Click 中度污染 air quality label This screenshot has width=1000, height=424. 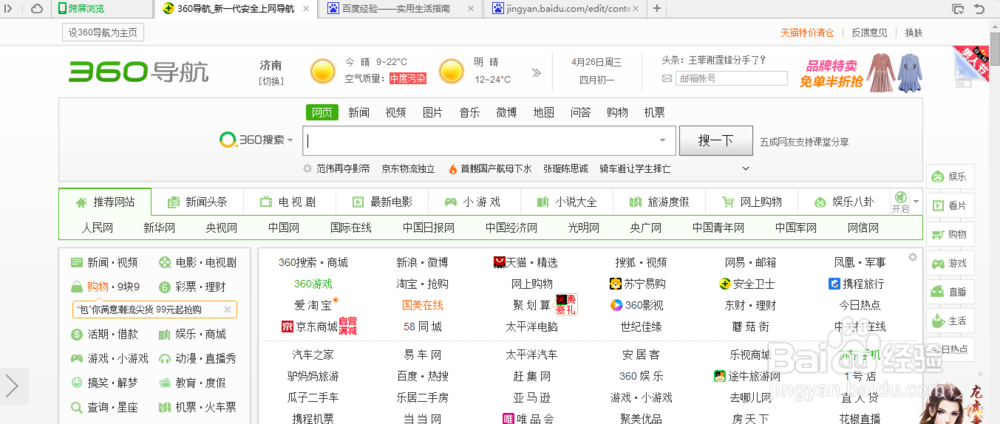click(x=408, y=78)
